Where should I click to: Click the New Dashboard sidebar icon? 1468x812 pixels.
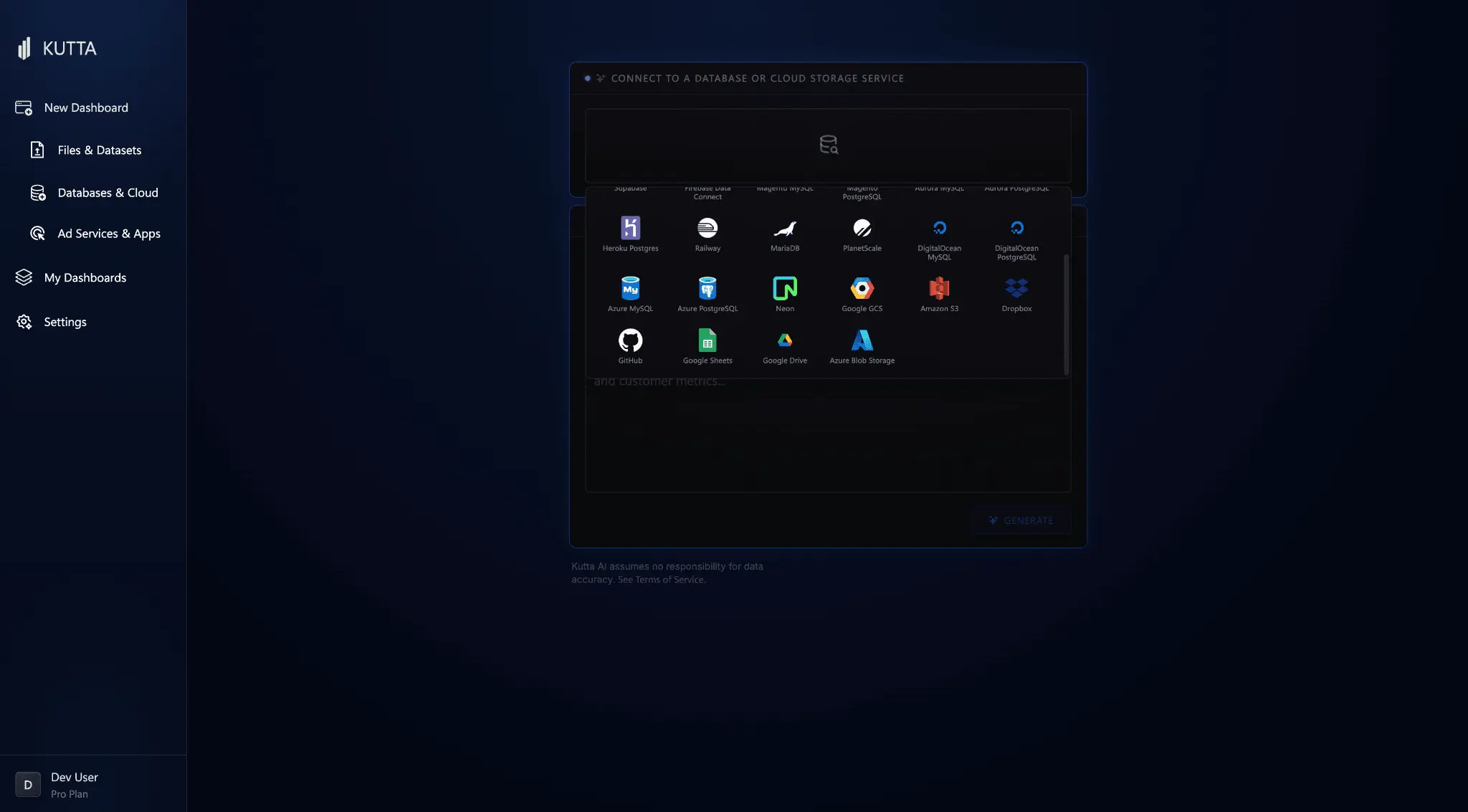pos(24,108)
